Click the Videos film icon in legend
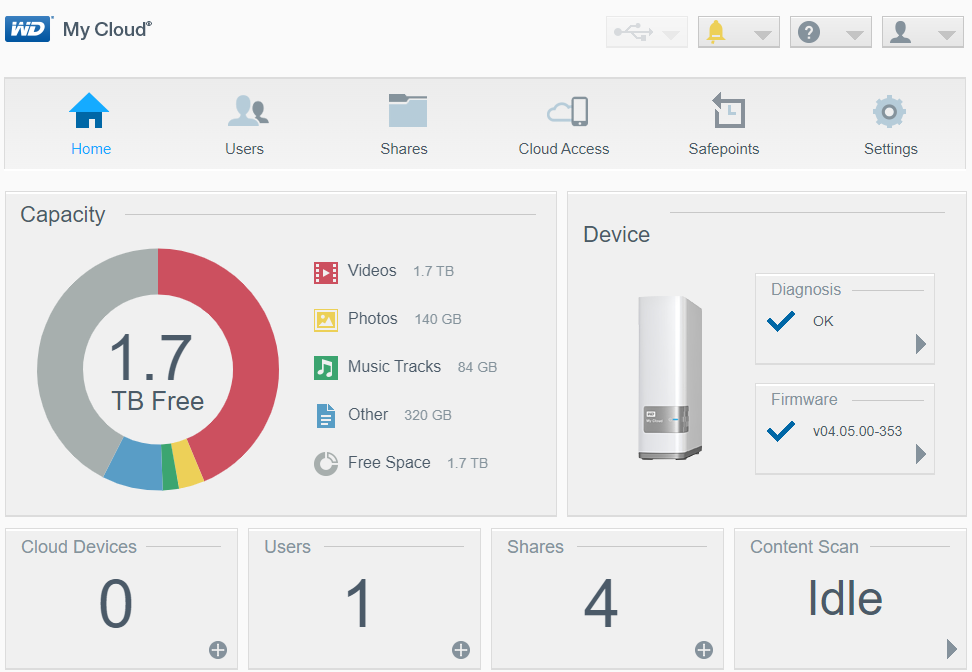 pos(325,273)
